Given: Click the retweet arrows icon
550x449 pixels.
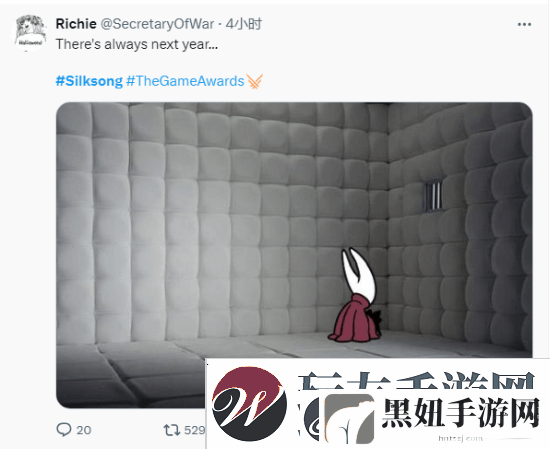Looking at the screenshot, I should (172, 430).
